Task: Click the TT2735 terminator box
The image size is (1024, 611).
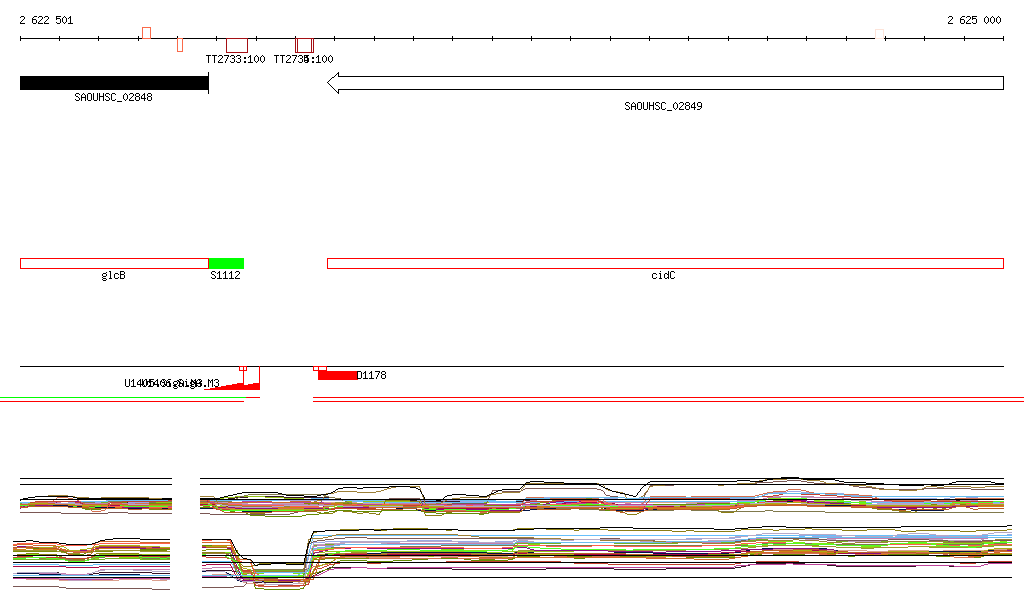Action: (x=304, y=45)
